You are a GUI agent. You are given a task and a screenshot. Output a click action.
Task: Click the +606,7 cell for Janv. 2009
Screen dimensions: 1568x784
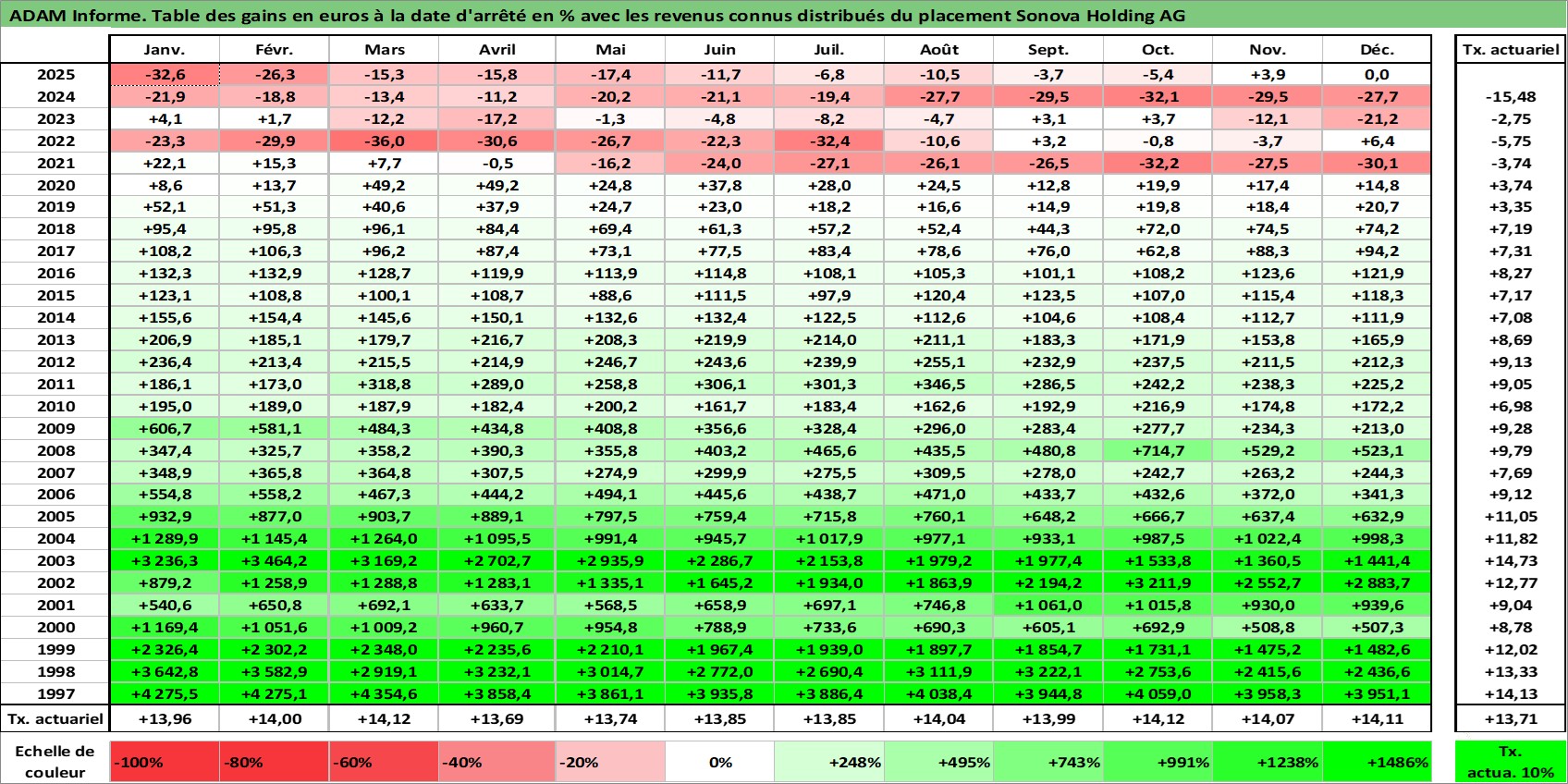(x=165, y=429)
